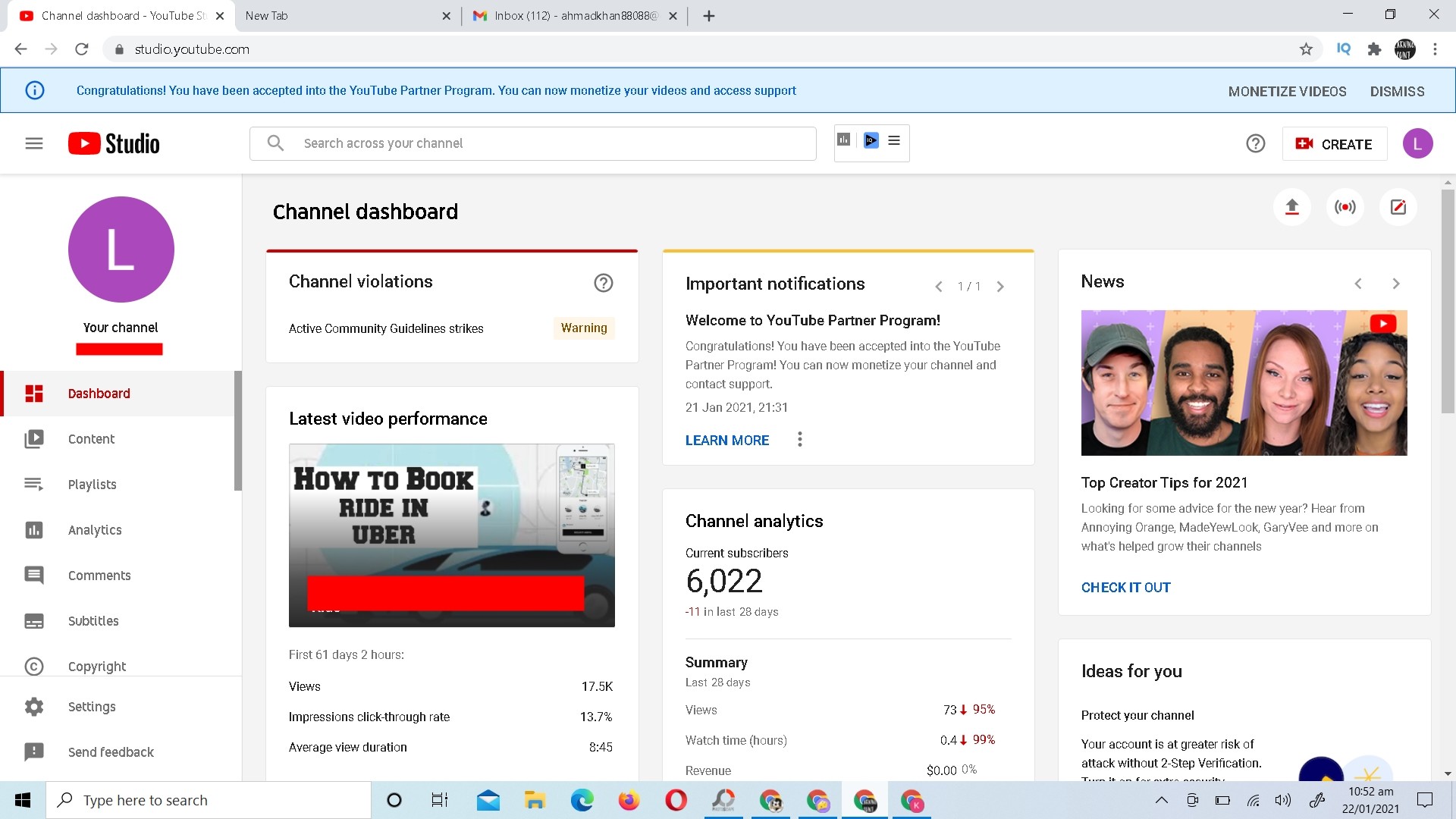Open the account avatar L
Screen dimensions: 1456x819
tap(1417, 143)
